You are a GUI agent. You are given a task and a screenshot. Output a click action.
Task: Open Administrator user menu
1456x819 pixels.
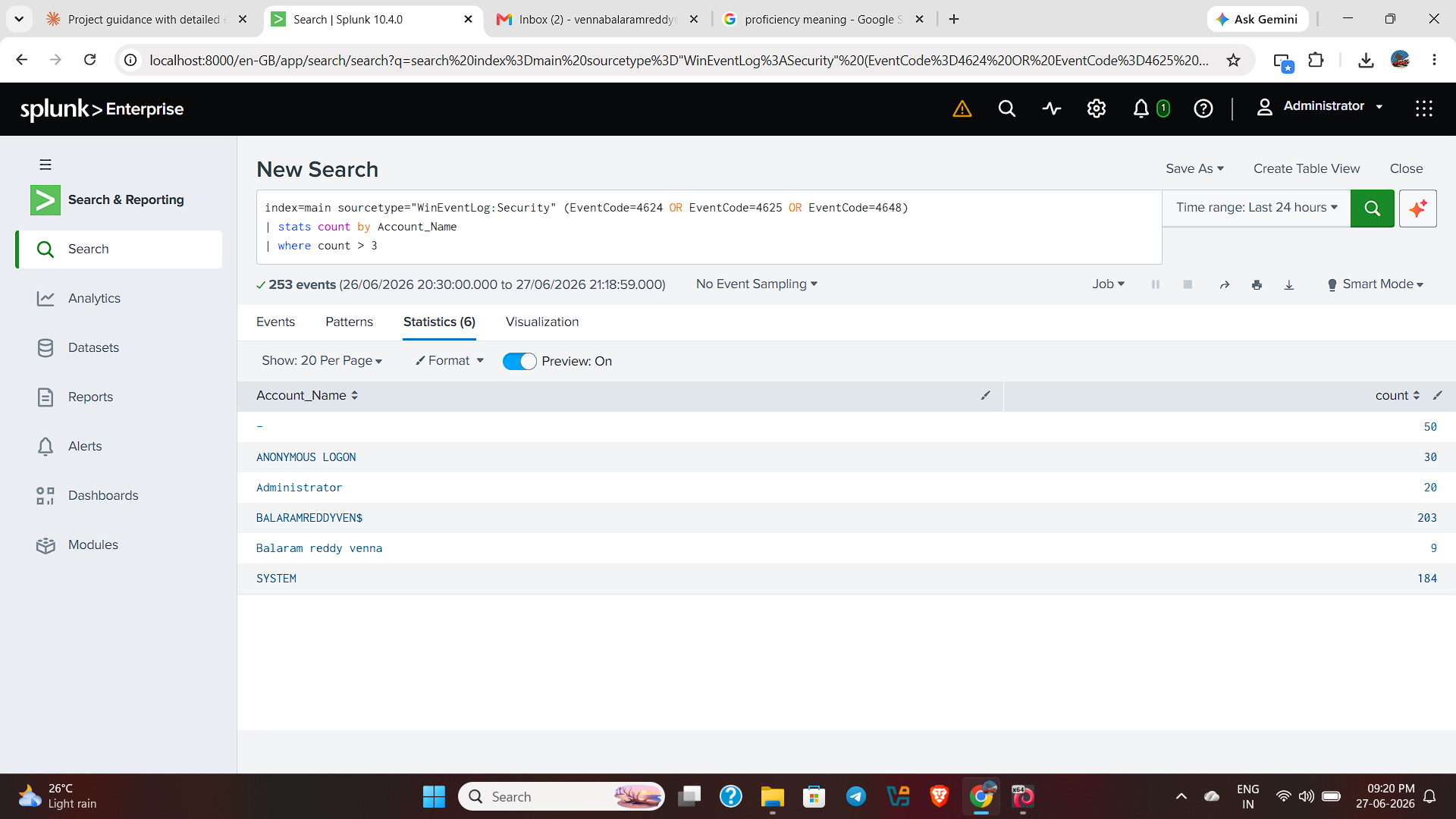1320,107
